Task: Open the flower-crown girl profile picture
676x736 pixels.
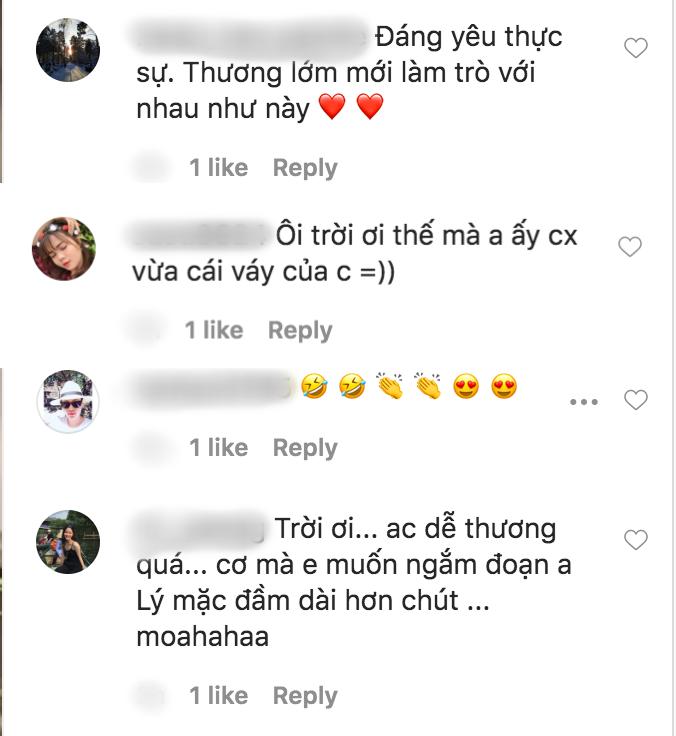Action: click(64, 249)
